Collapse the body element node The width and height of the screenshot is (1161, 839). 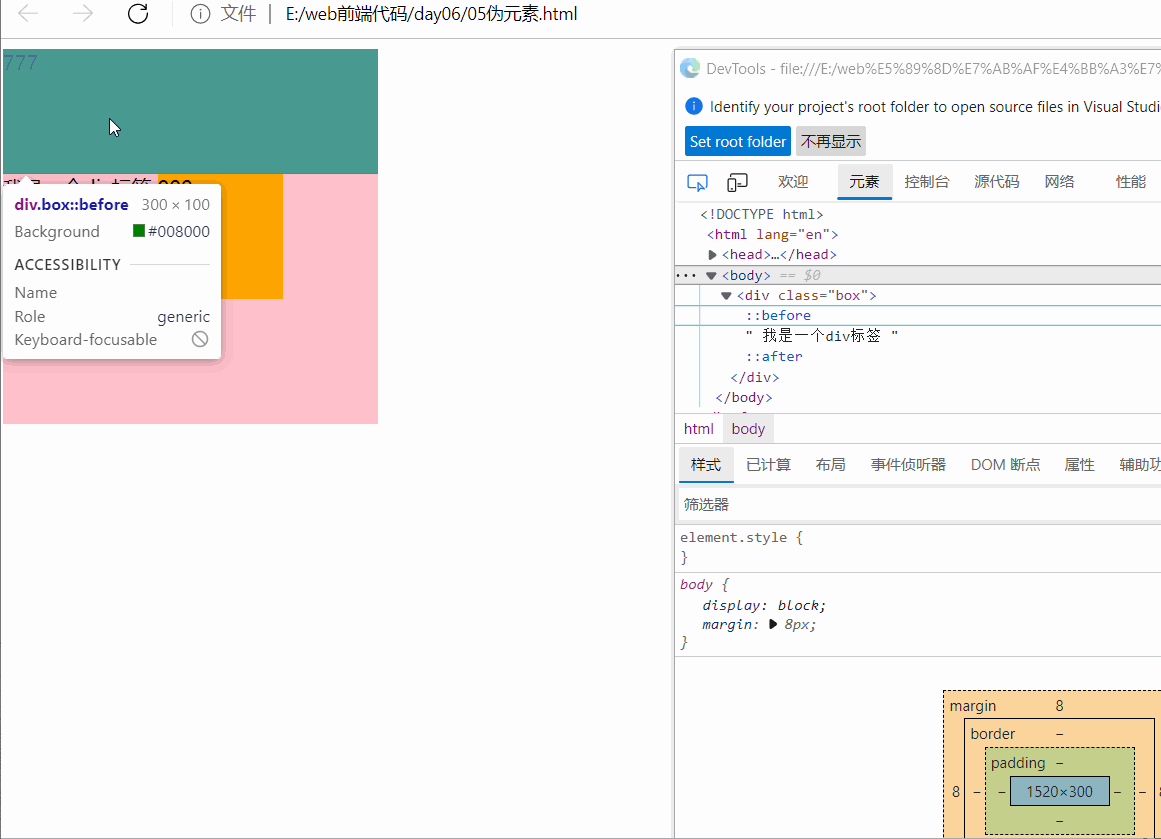pos(712,275)
